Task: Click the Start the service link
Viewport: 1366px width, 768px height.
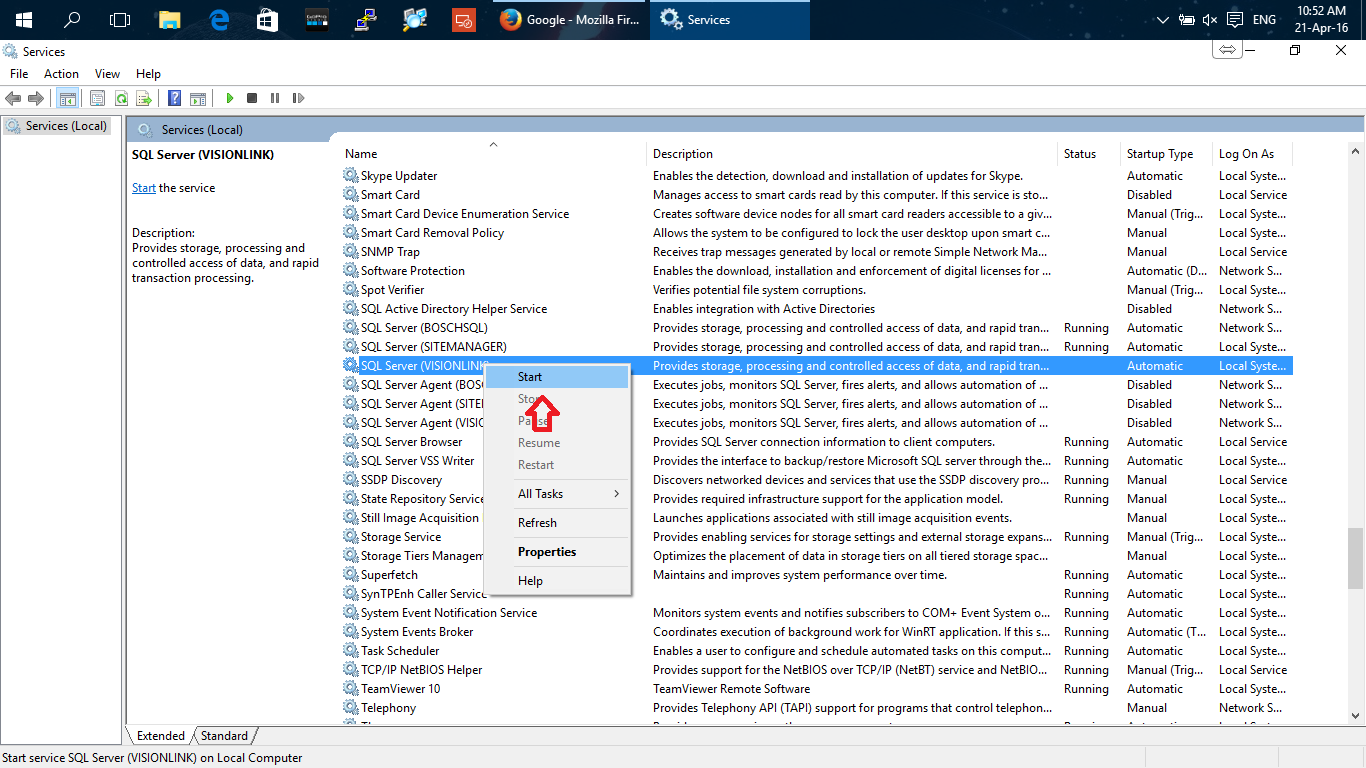Action: [x=144, y=188]
